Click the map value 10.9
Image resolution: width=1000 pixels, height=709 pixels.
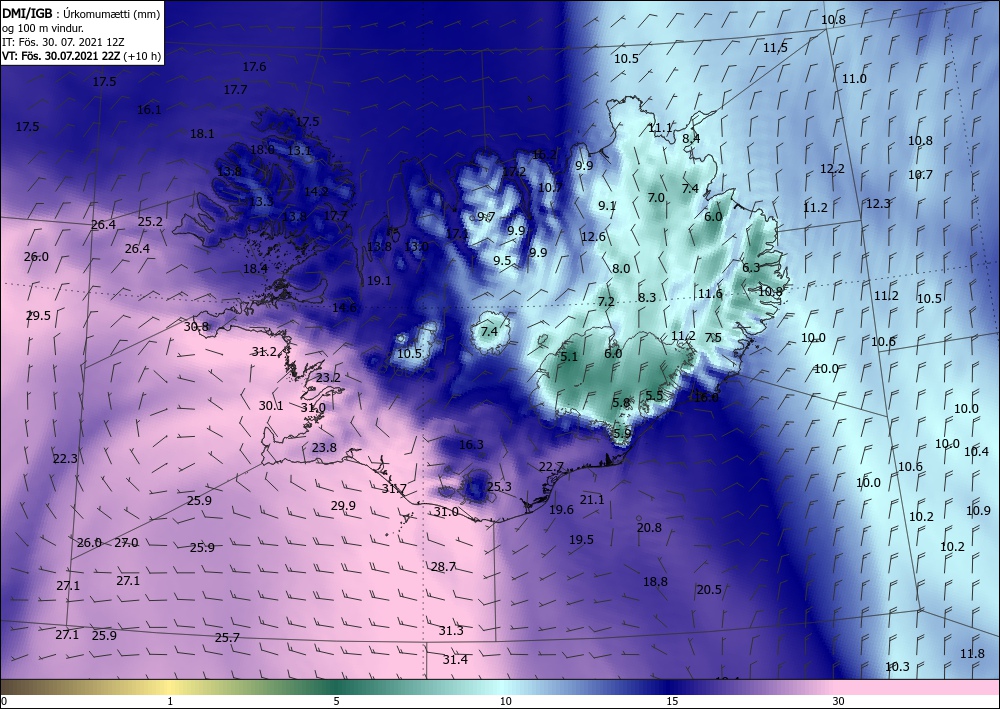(978, 510)
